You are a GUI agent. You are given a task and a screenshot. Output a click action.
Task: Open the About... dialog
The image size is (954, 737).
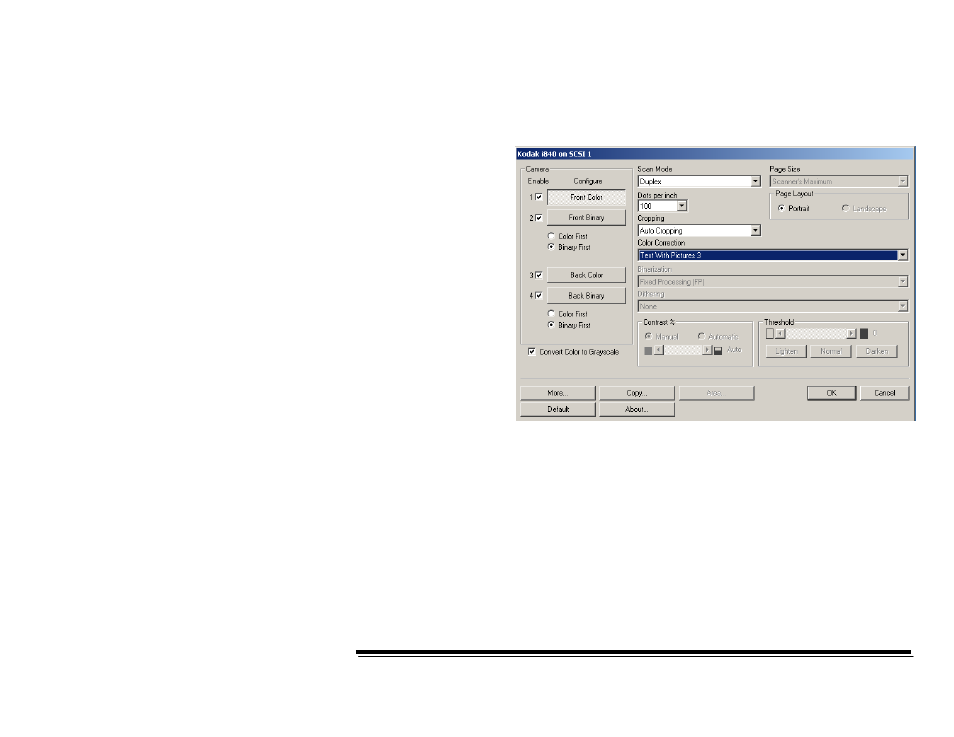pos(637,410)
